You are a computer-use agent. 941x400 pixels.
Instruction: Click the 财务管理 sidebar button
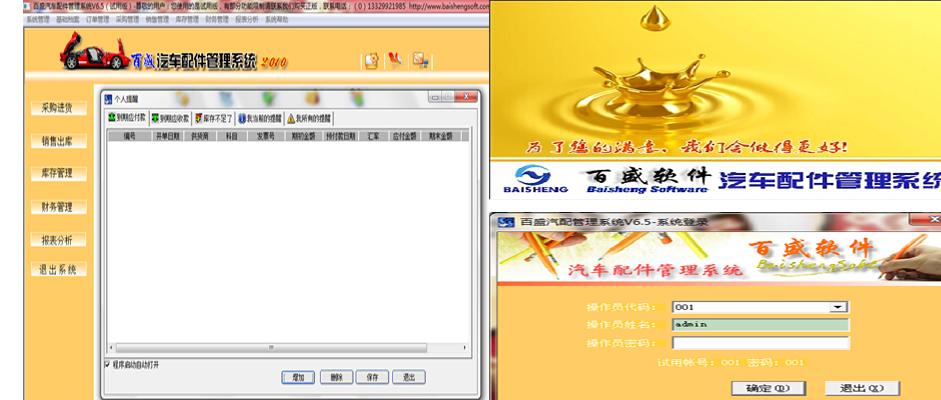(58, 207)
